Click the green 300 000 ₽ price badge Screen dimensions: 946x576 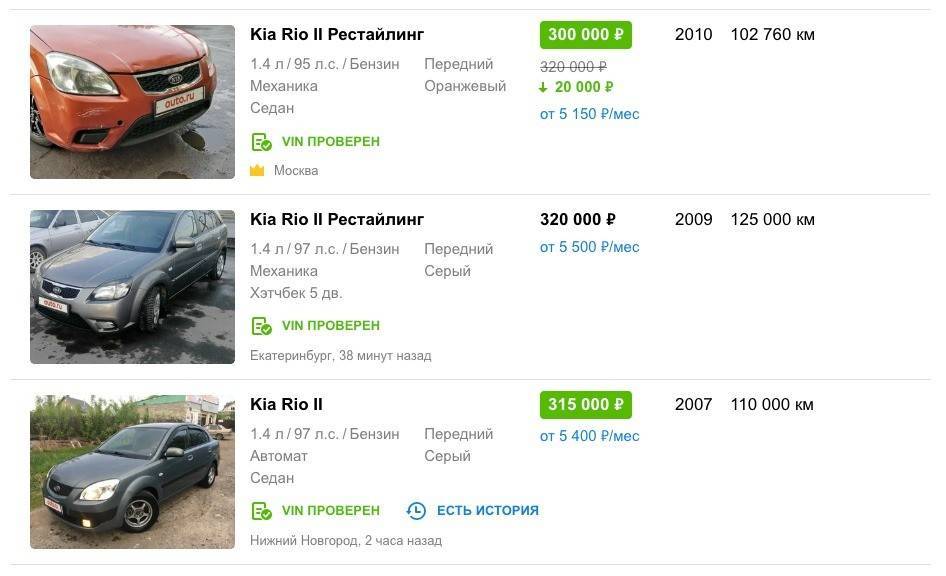[586, 35]
